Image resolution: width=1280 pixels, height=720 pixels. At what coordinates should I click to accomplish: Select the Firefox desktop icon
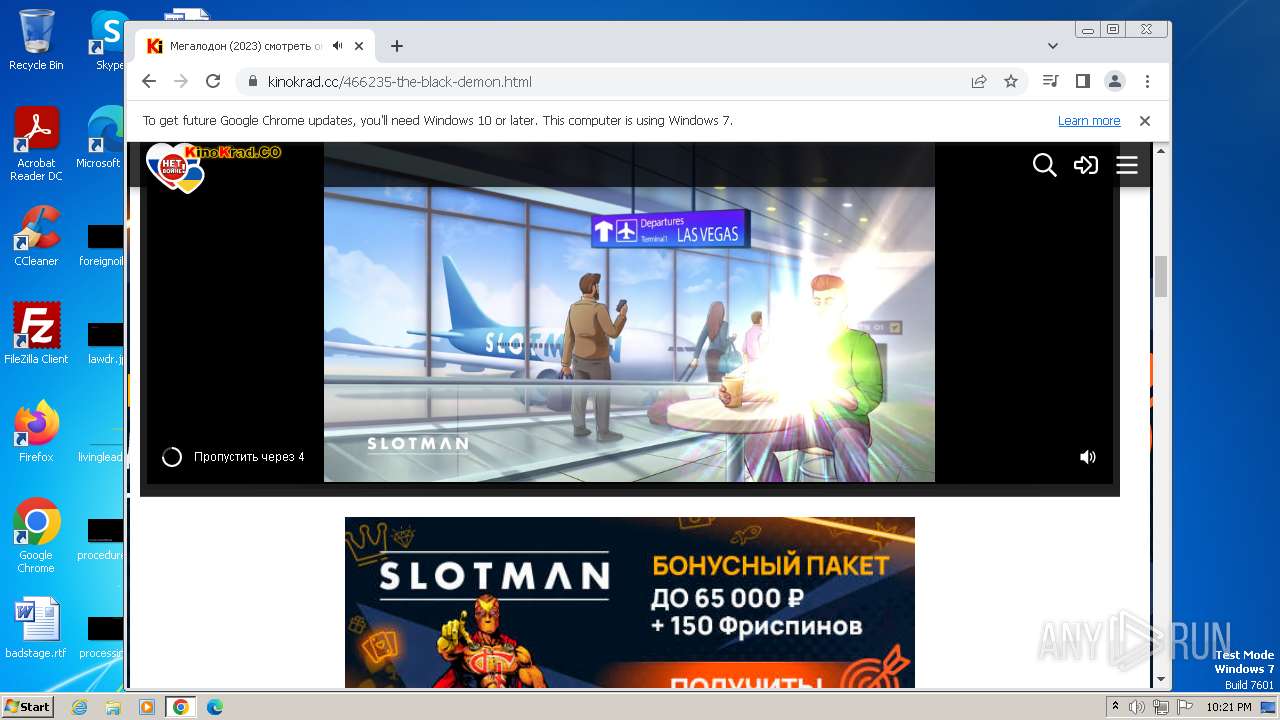coord(36,432)
